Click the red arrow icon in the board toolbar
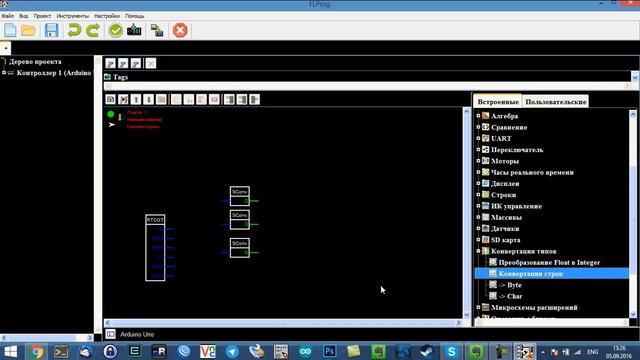Viewport: 640px width, 360px height. [x=123, y=99]
